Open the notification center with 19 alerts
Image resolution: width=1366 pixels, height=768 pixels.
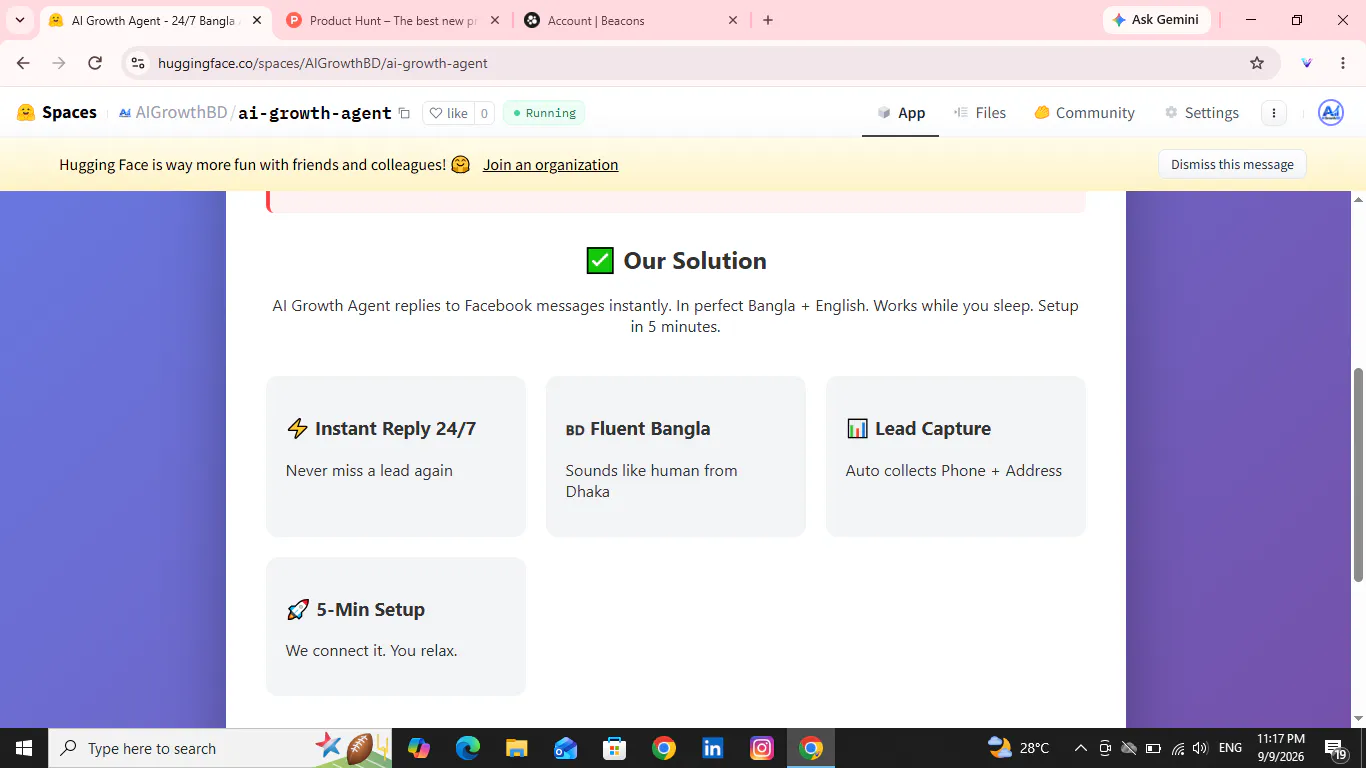click(1335, 748)
